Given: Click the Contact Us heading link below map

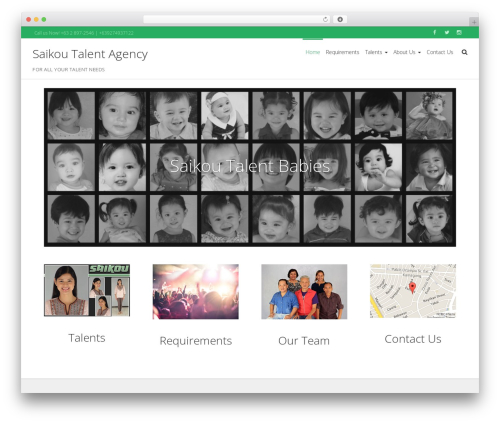Looking at the screenshot, I should click(413, 339).
